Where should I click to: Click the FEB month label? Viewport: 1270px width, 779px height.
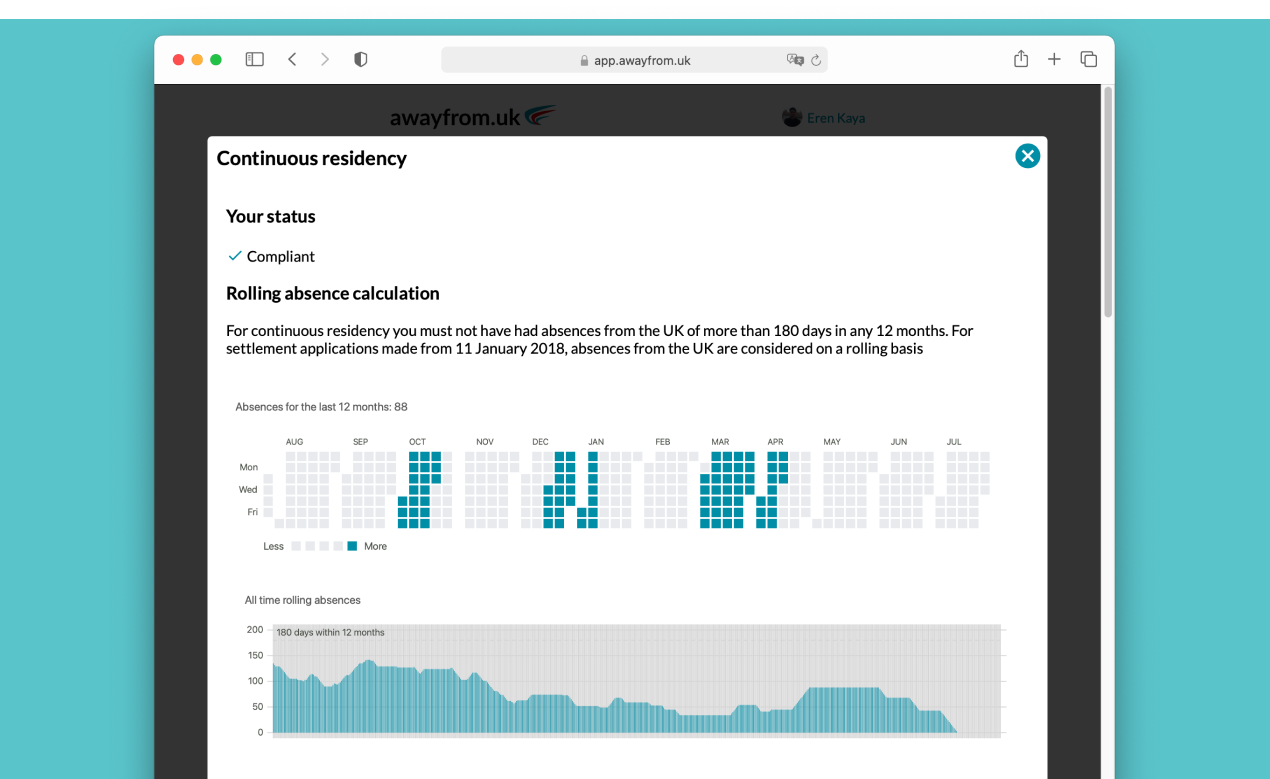663,442
